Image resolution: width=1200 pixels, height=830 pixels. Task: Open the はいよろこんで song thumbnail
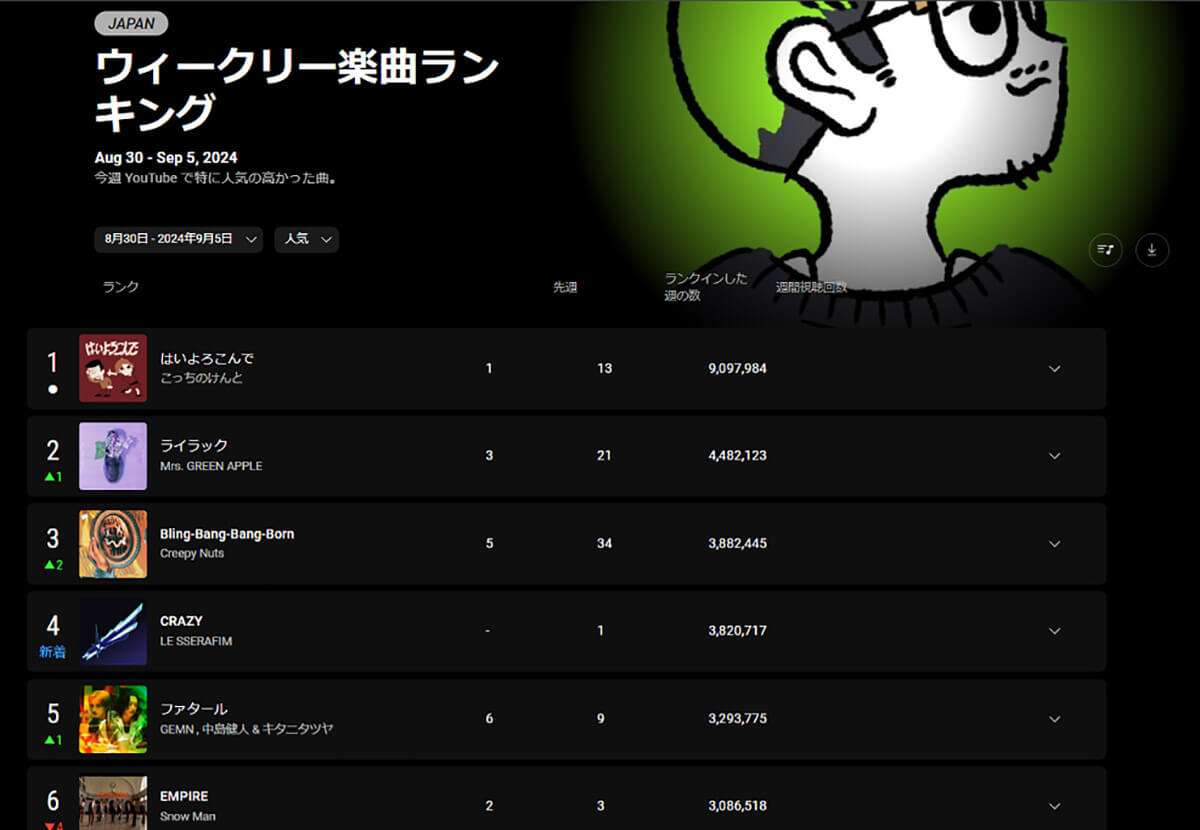coord(112,369)
